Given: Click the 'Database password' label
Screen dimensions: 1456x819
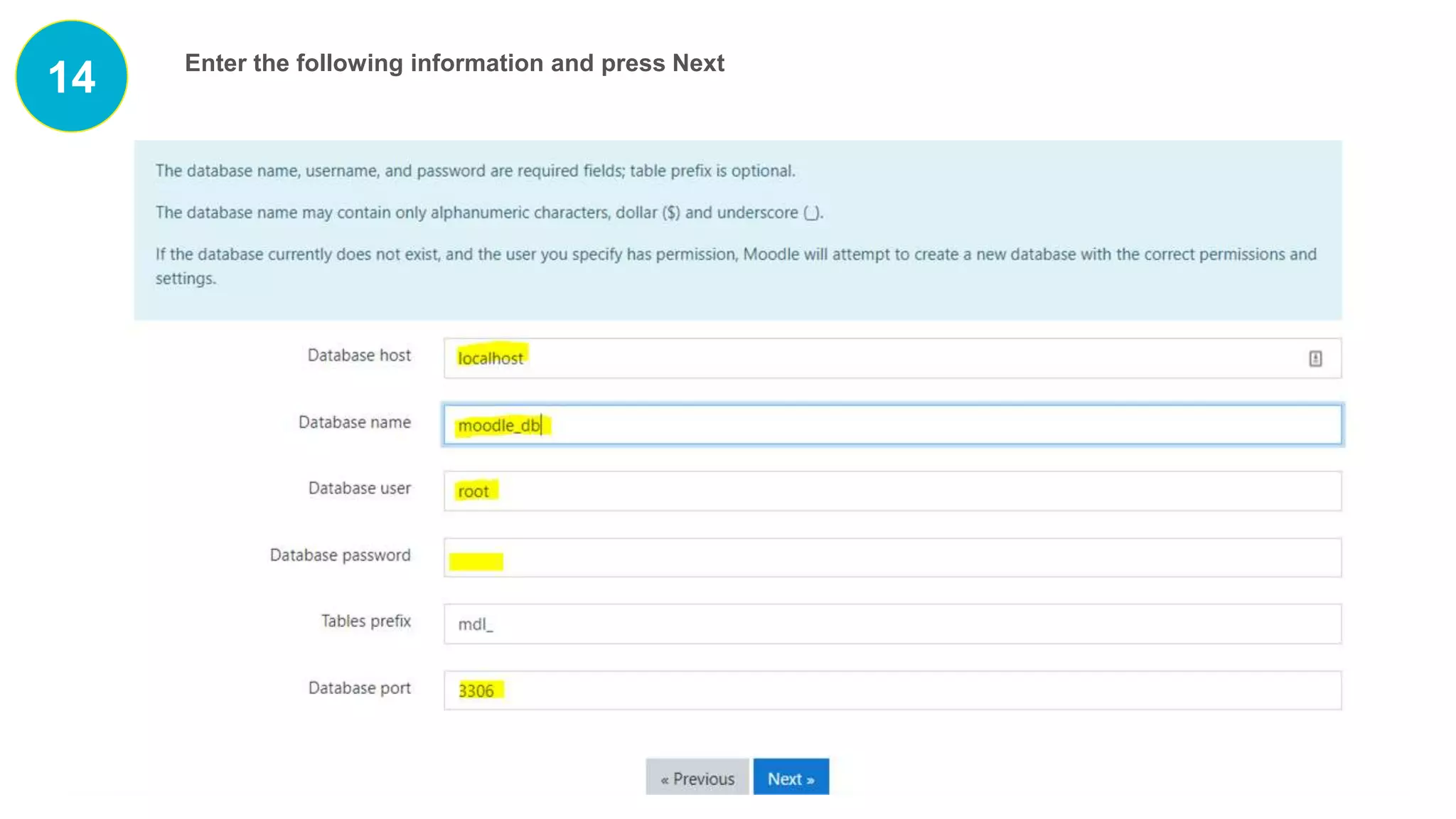Looking at the screenshot, I should [340, 555].
